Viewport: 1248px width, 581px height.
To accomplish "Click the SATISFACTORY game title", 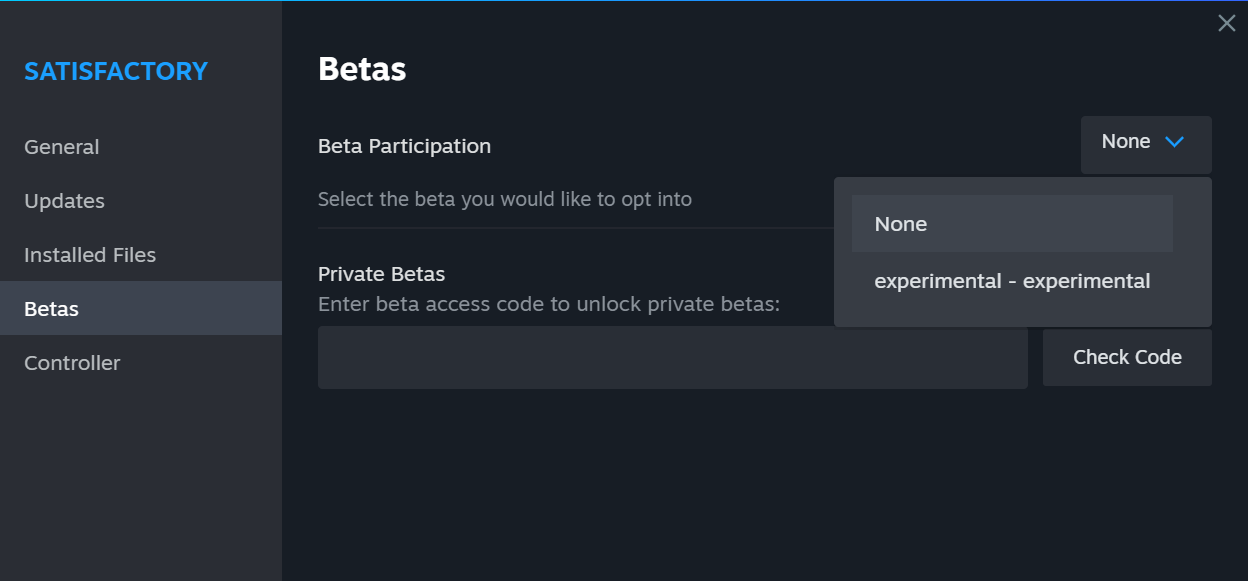I will 116,71.
